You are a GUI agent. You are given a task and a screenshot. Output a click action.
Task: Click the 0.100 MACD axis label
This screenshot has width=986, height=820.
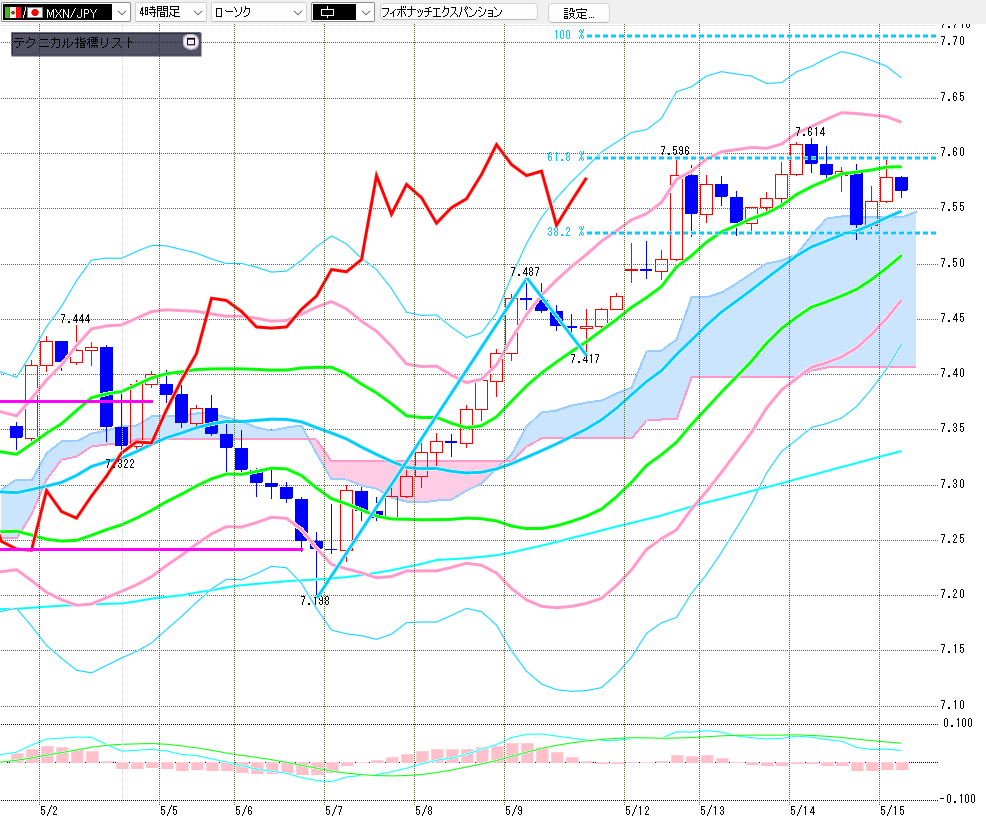[958, 723]
